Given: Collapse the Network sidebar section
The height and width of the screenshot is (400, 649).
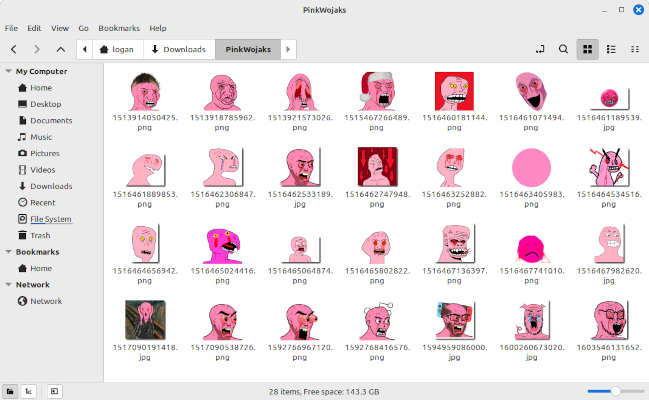Looking at the screenshot, I should [x=8, y=284].
